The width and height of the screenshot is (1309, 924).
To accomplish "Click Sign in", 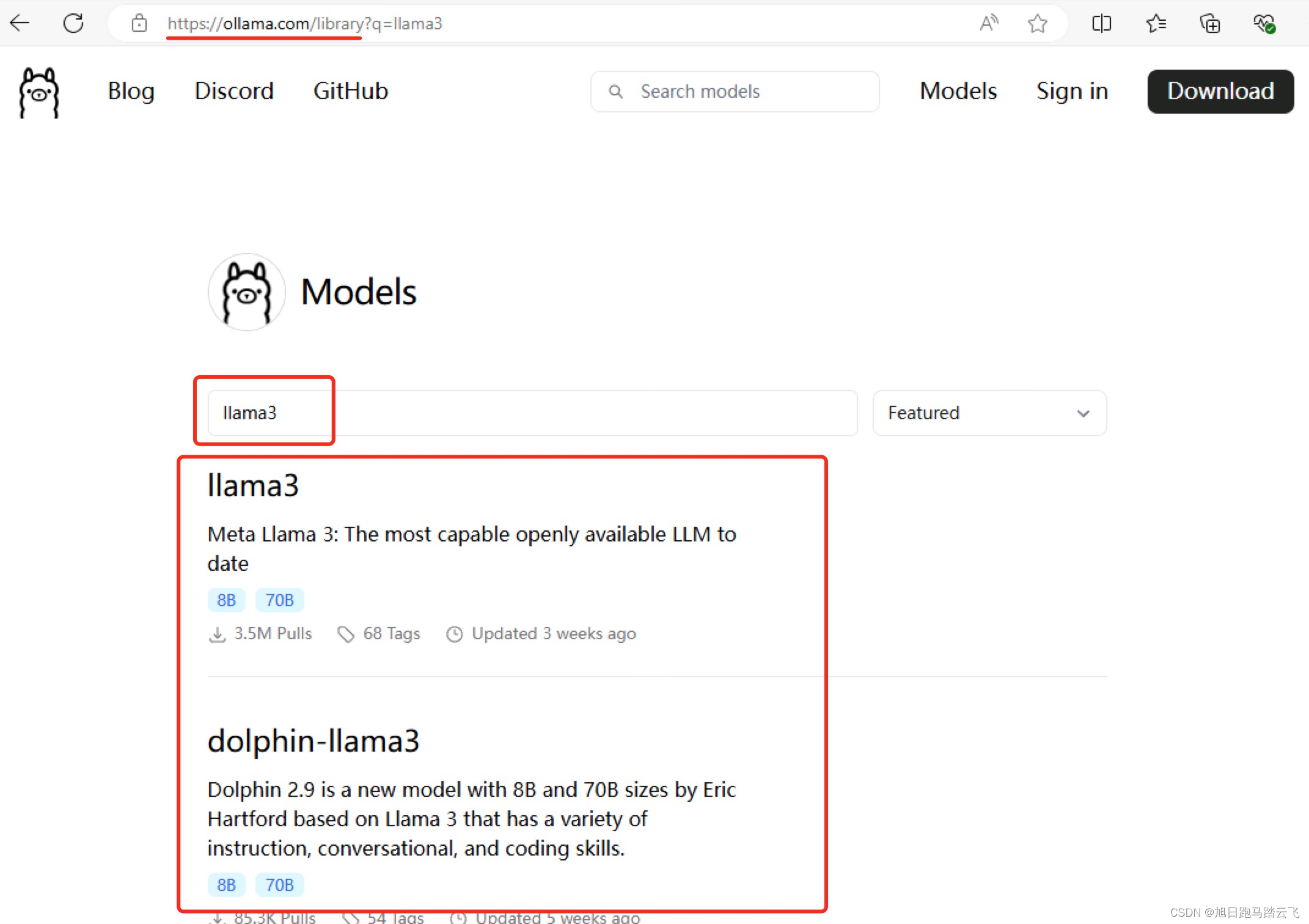I will 1071,91.
